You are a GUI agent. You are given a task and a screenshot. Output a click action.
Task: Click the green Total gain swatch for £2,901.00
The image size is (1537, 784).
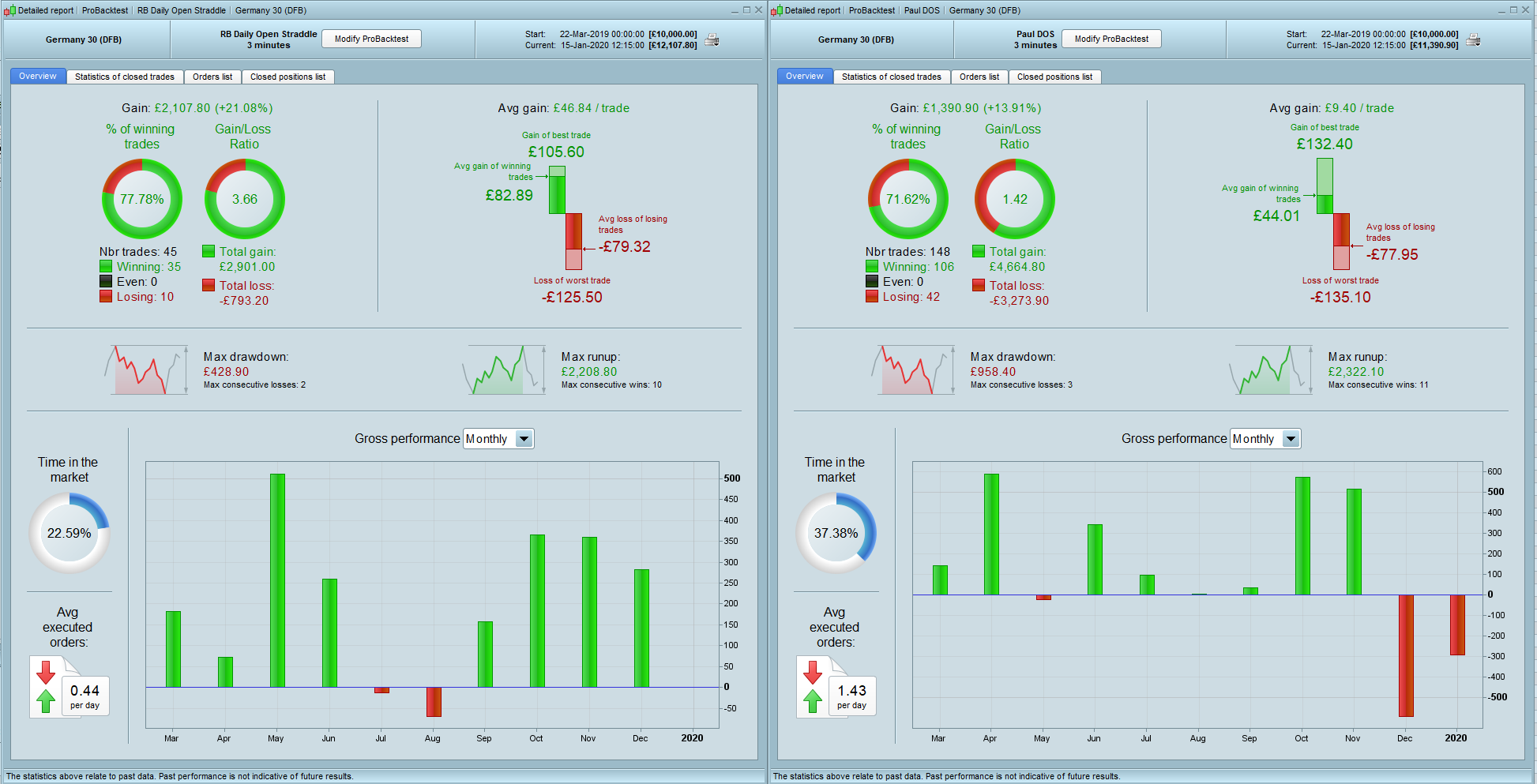tap(209, 251)
